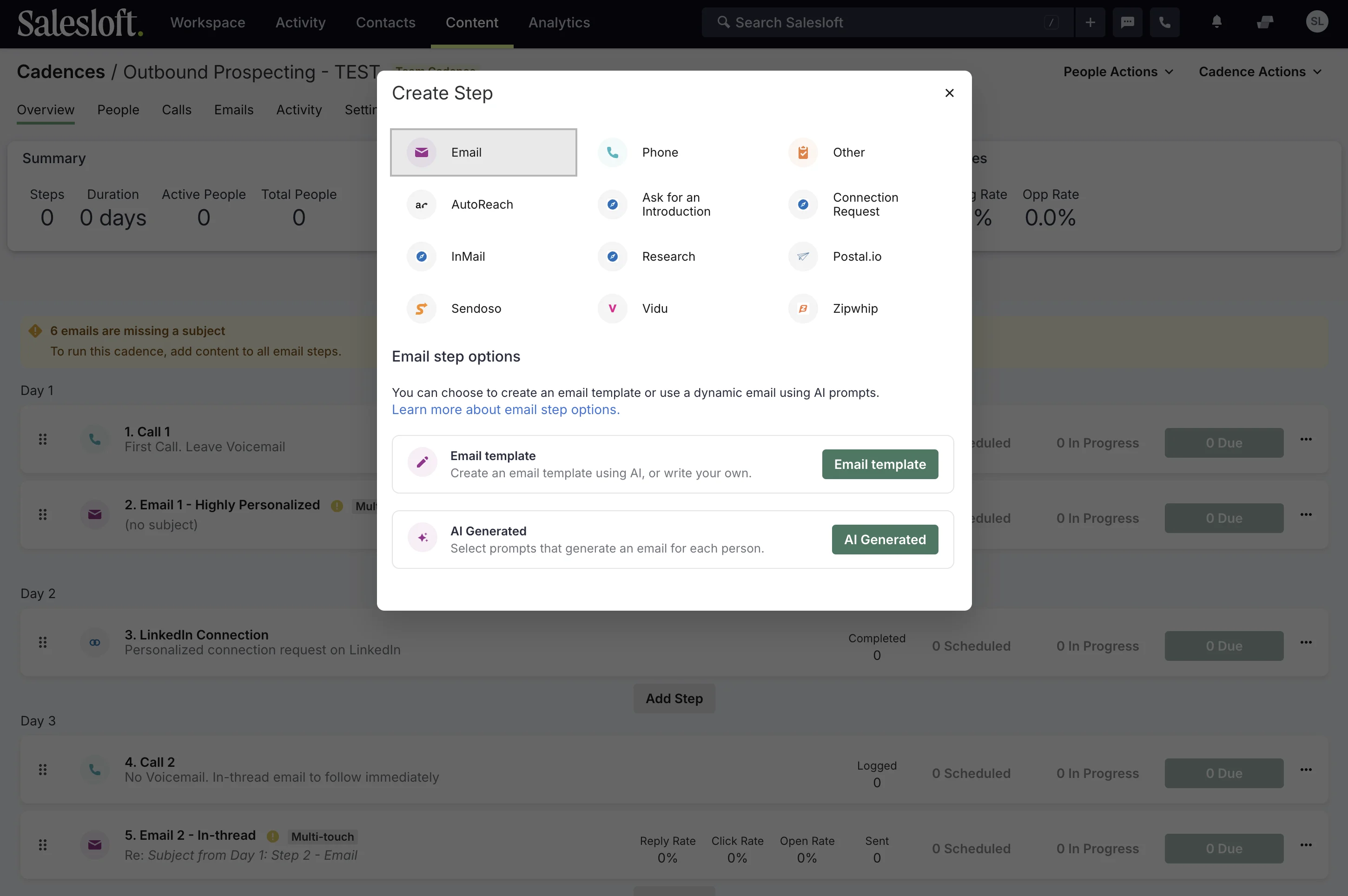
Task: Click phone icon of Call 2 step
Action: [x=95, y=770]
